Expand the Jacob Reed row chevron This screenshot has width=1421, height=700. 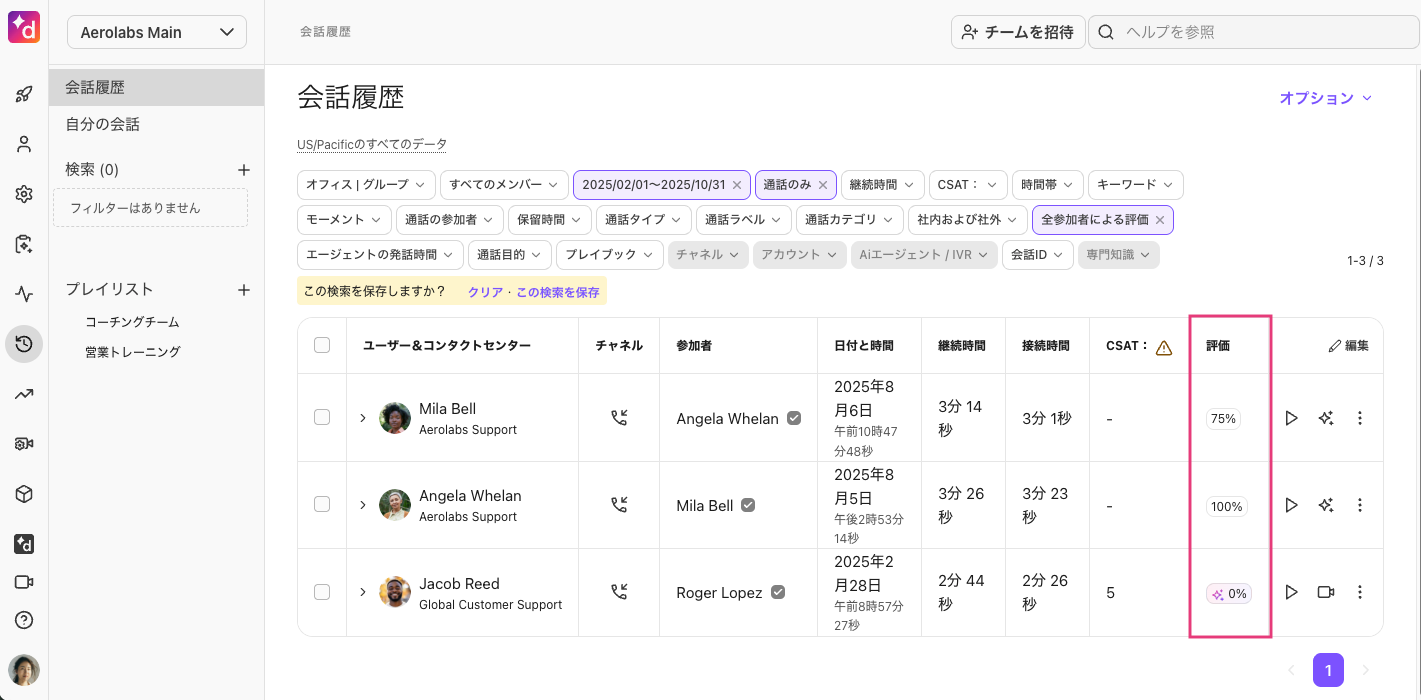click(363, 592)
